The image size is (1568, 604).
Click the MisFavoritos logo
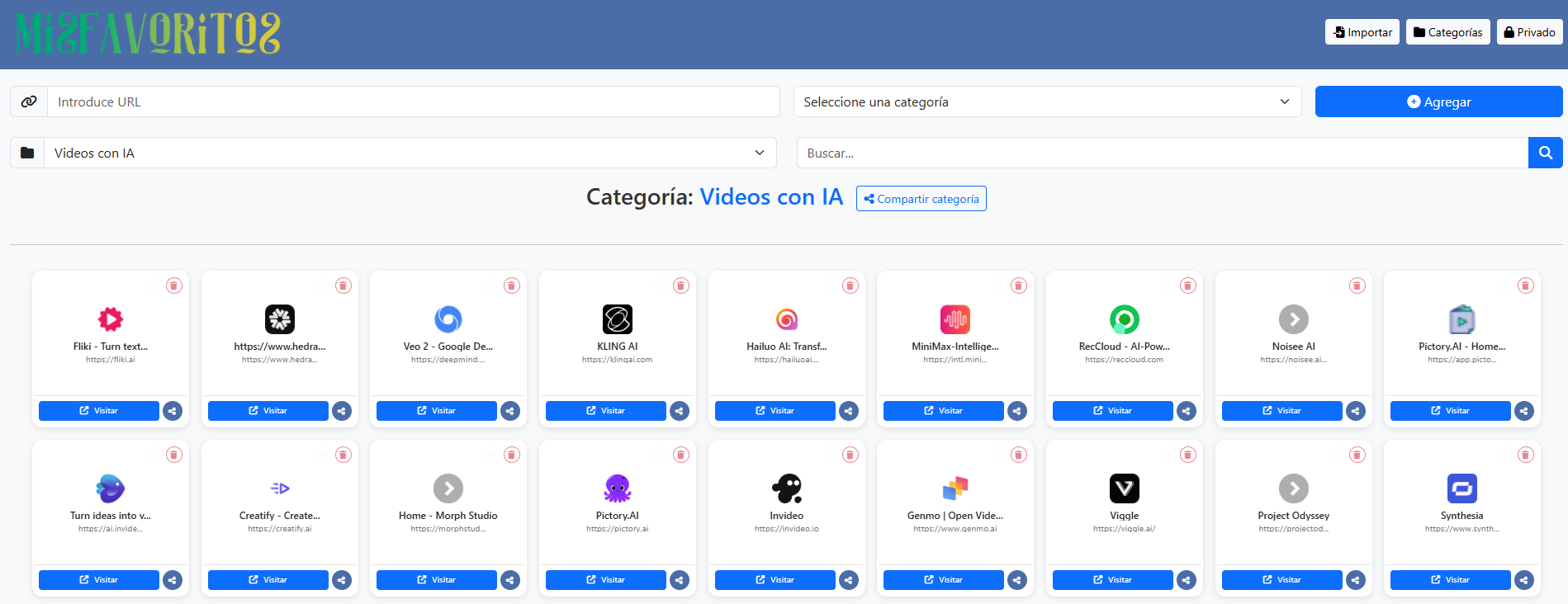pos(149,34)
